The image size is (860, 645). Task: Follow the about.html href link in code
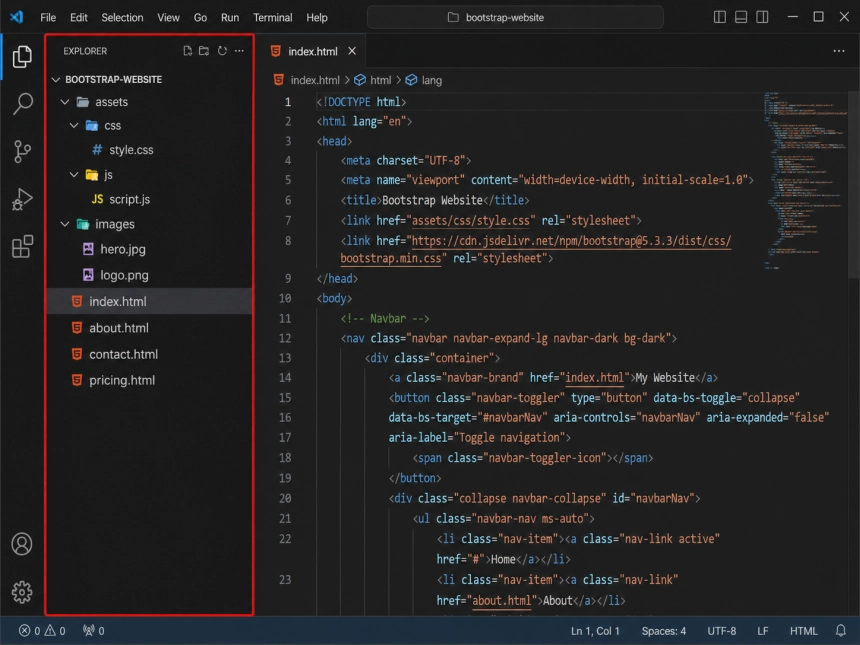click(502, 601)
